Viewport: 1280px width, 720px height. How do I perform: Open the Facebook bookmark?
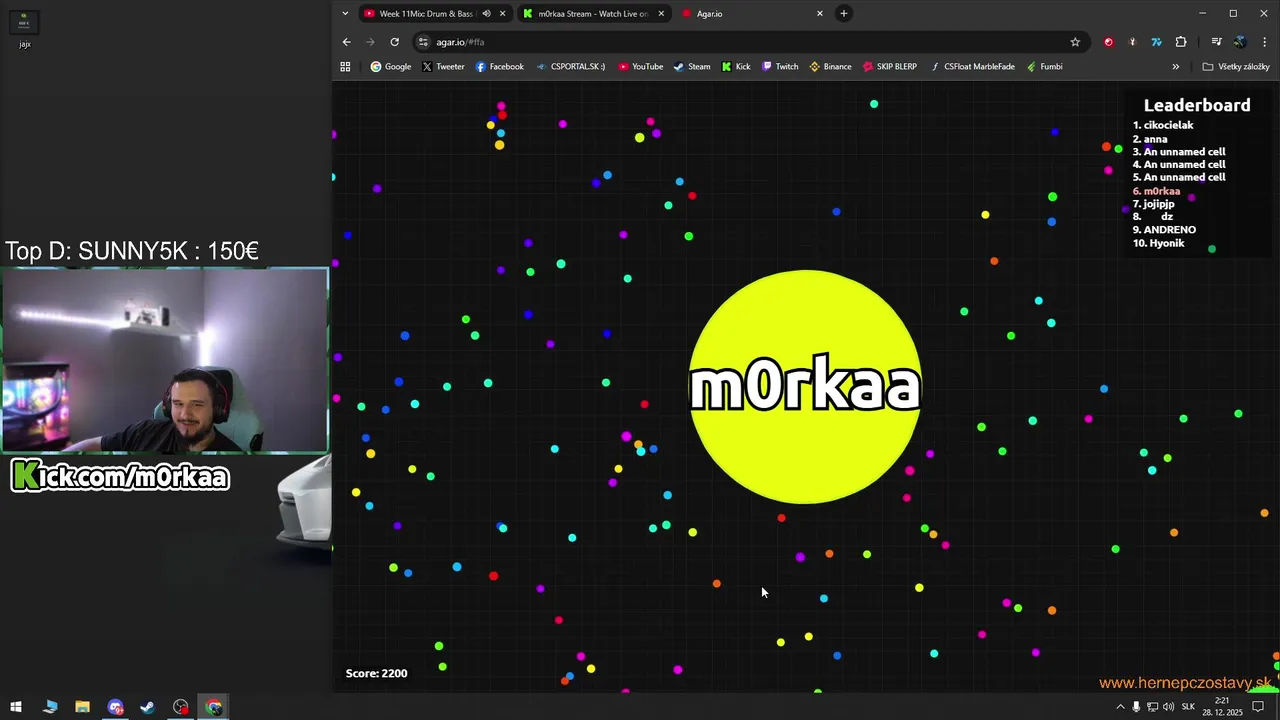tap(499, 67)
